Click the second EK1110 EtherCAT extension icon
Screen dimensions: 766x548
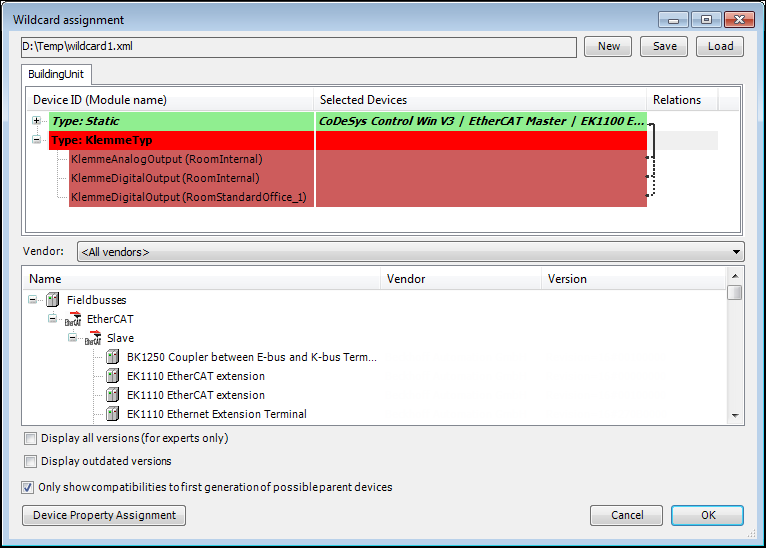coord(113,395)
